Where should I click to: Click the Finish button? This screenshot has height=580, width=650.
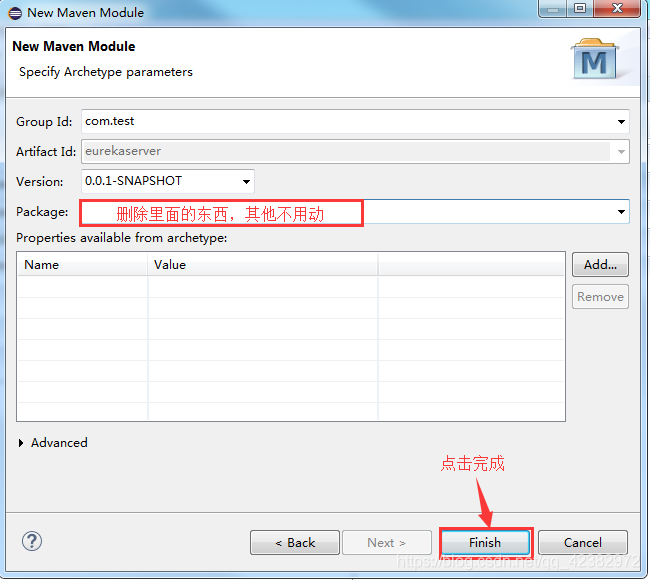tap(485, 543)
